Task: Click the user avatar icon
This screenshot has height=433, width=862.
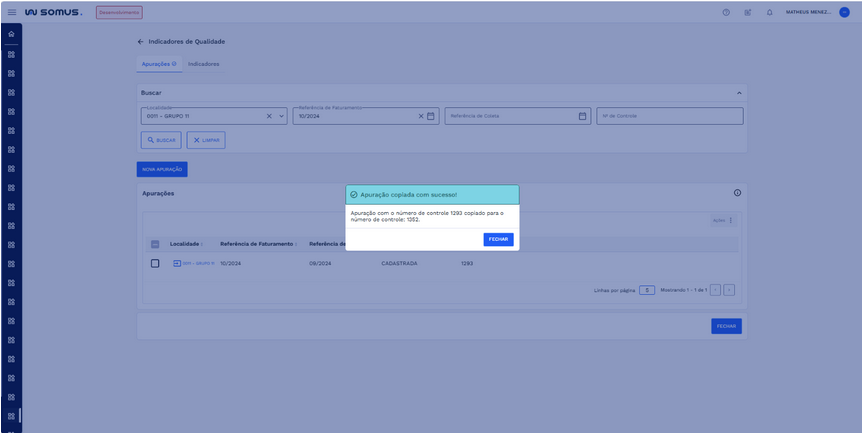Action: (844, 12)
